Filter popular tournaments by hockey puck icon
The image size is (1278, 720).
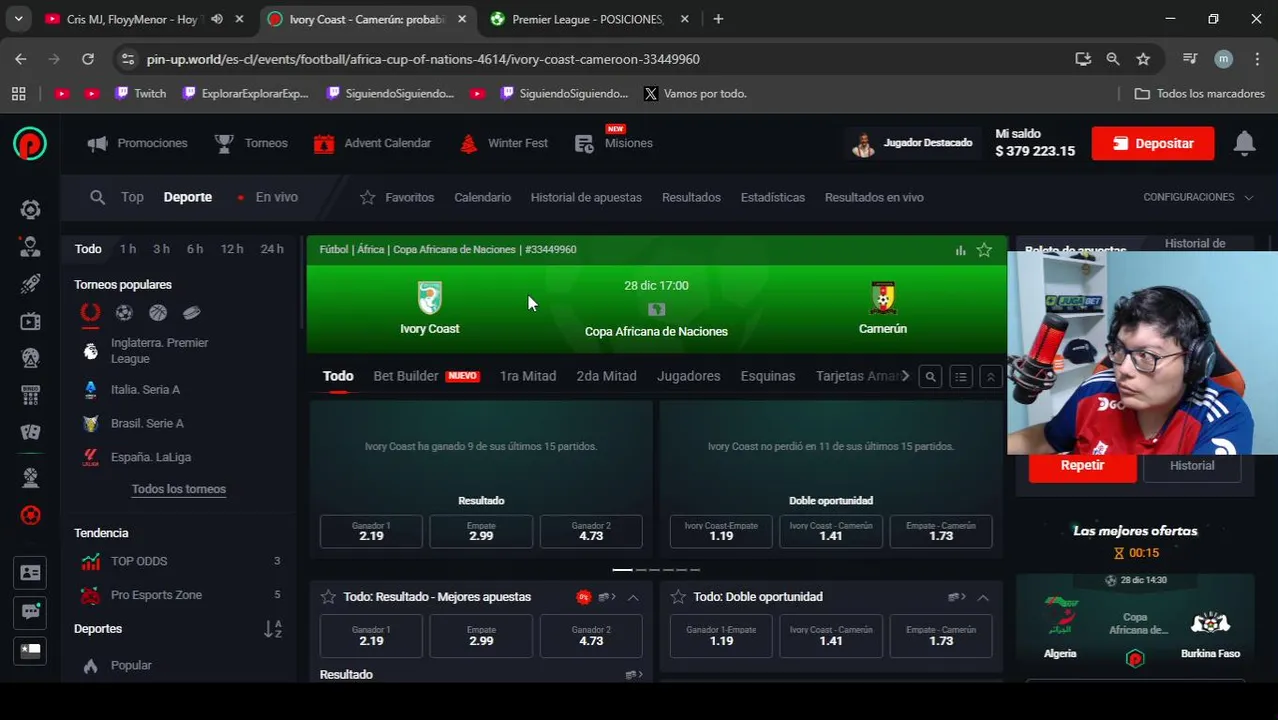click(192, 313)
